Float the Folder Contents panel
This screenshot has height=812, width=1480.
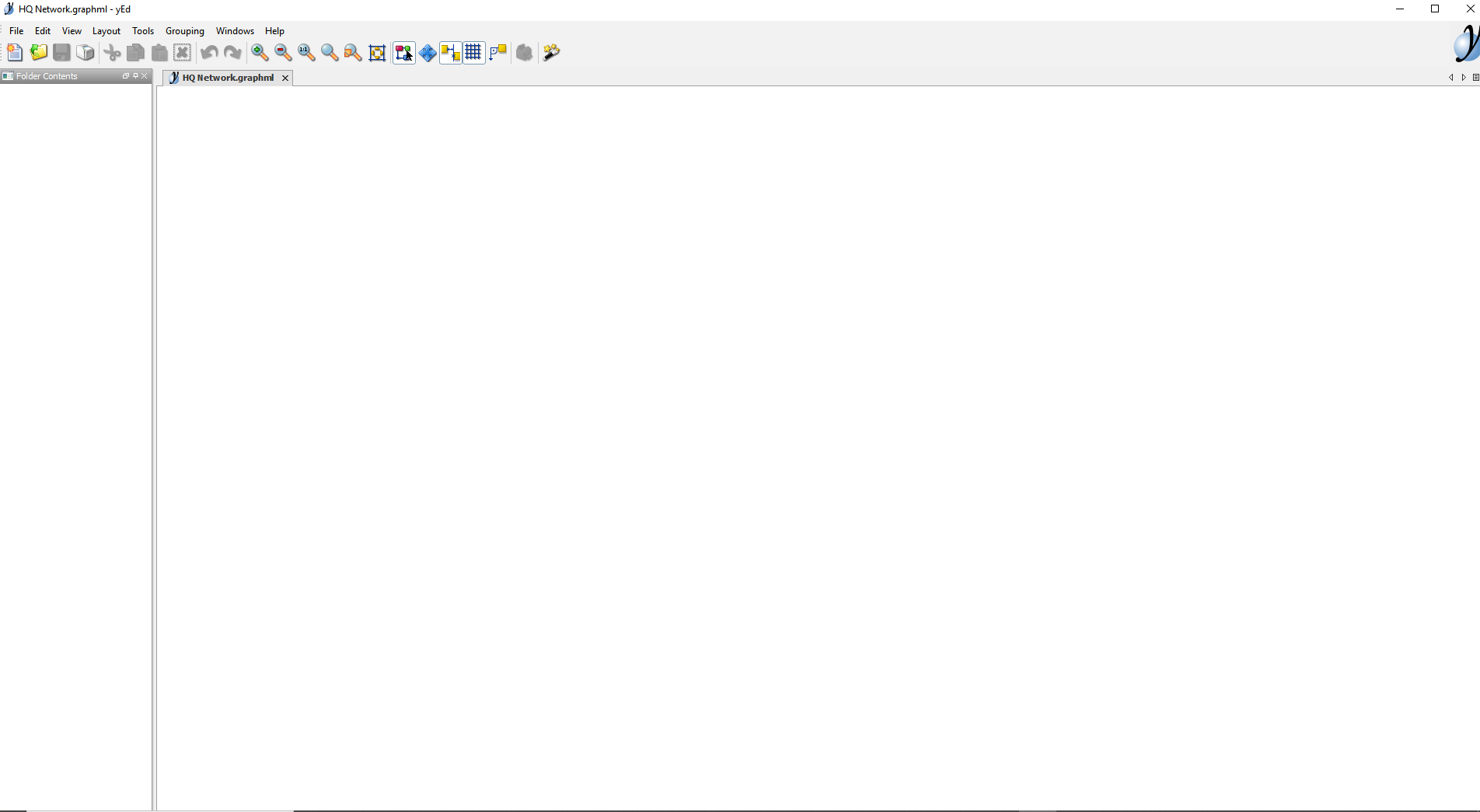pyautogui.click(x=125, y=76)
